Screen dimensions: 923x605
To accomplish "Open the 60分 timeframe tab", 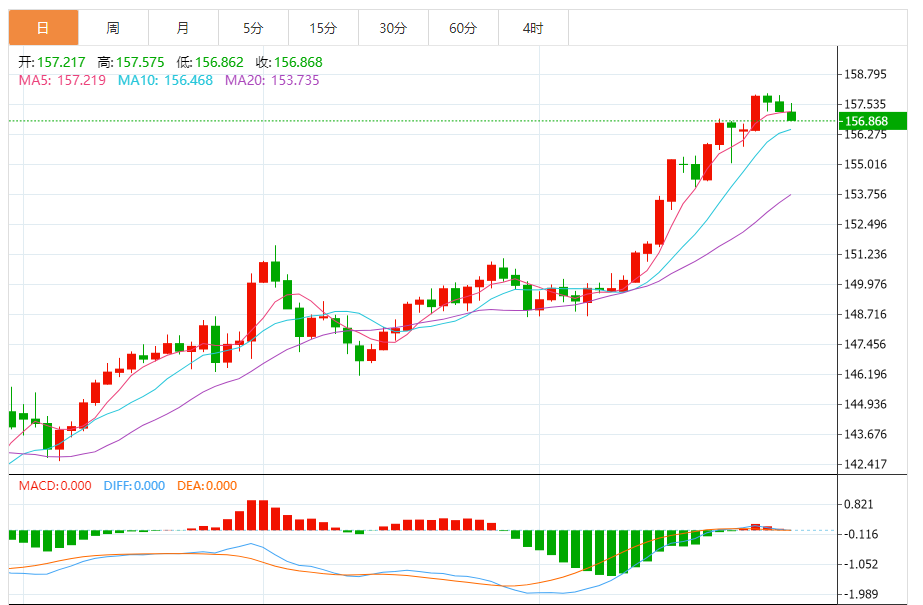I will tap(463, 28).
